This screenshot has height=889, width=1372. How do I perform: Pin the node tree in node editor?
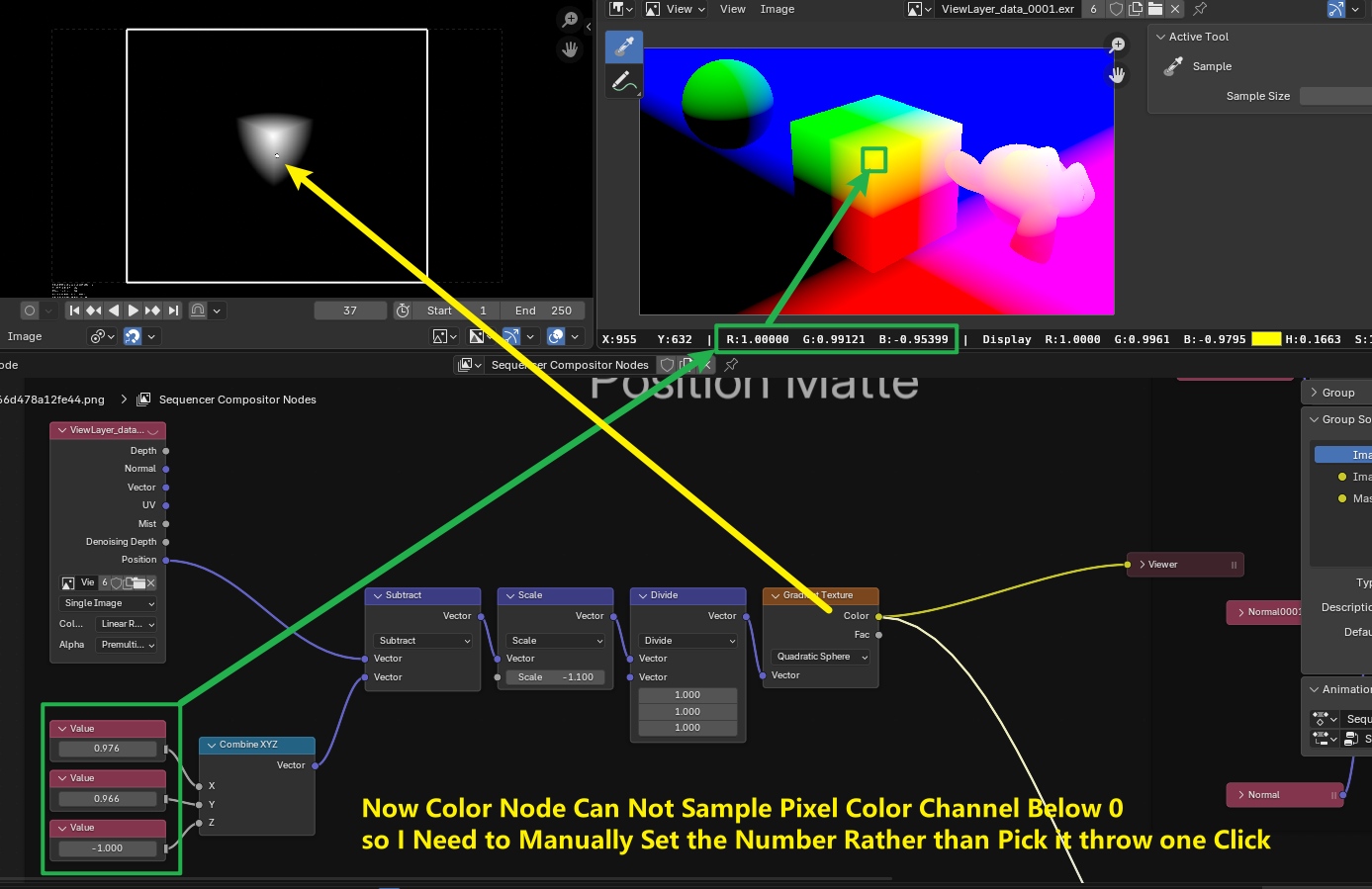point(731,365)
